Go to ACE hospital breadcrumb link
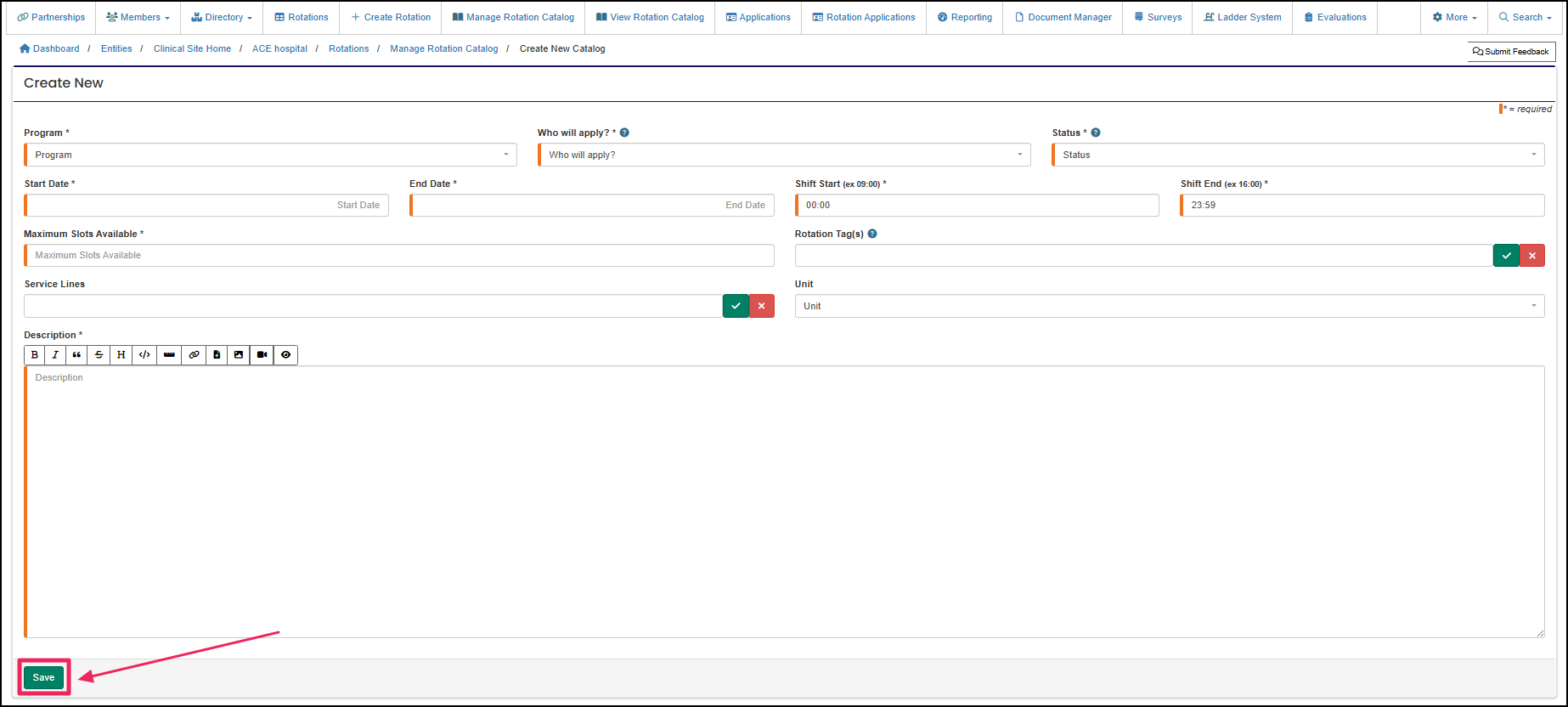The height and width of the screenshot is (707, 1568). point(279,48)
